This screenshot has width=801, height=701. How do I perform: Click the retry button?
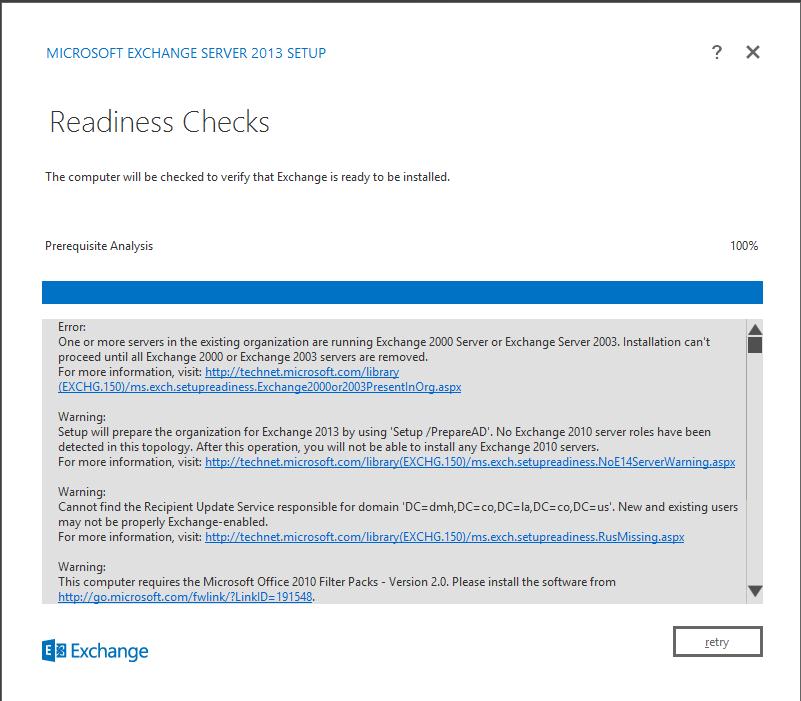pos(717,642)
